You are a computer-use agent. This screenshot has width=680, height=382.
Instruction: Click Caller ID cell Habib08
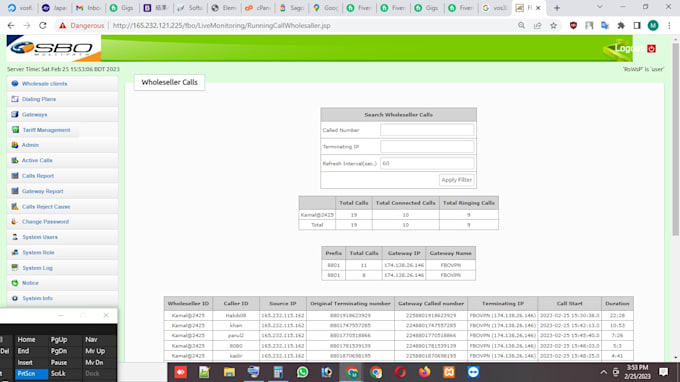pos(236,316)
